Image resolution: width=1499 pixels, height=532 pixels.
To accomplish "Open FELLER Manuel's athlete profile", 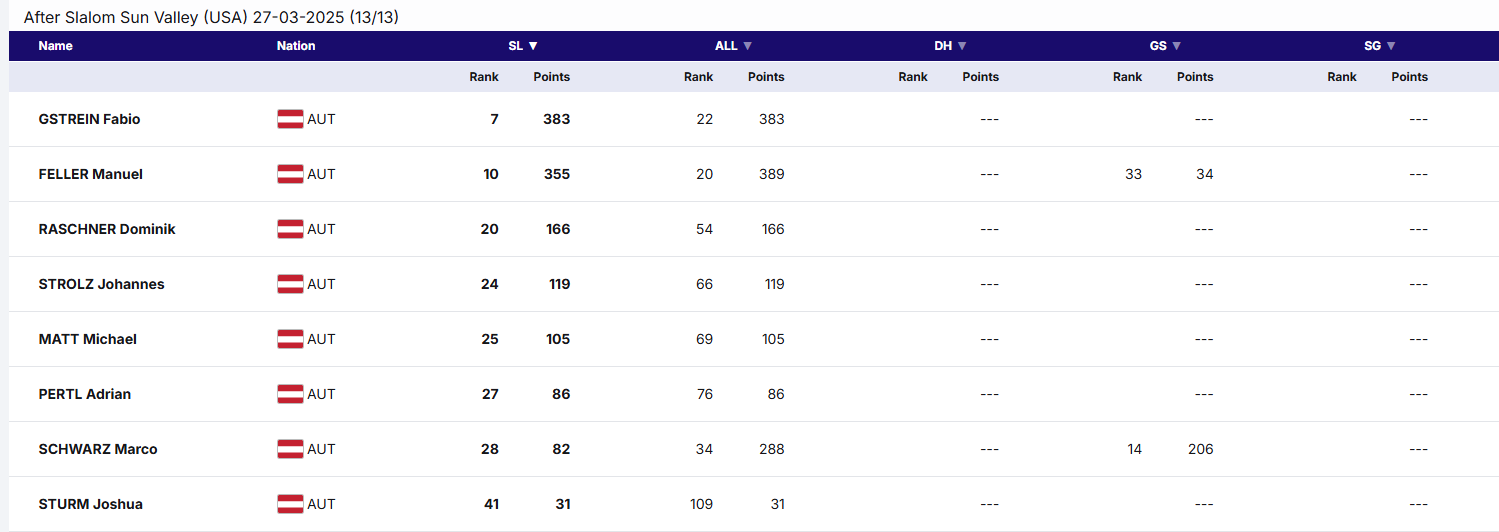I will pos(90,174).
